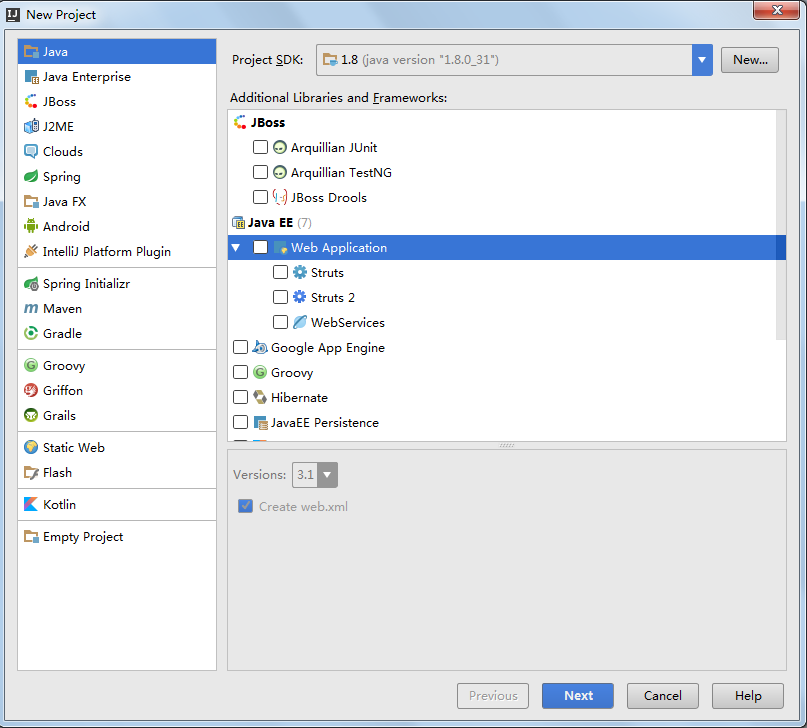Select the IntelliJ Platform Plugin icon
The width and height of the screenshot is (807, 728).
(x=31, y=252)
